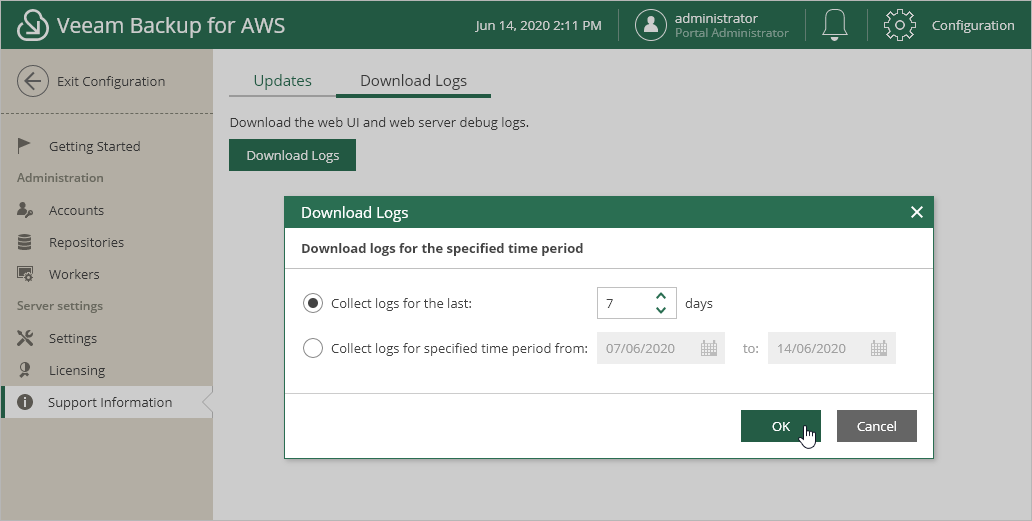Click the Getting Started flag icon

pos(24,145)
